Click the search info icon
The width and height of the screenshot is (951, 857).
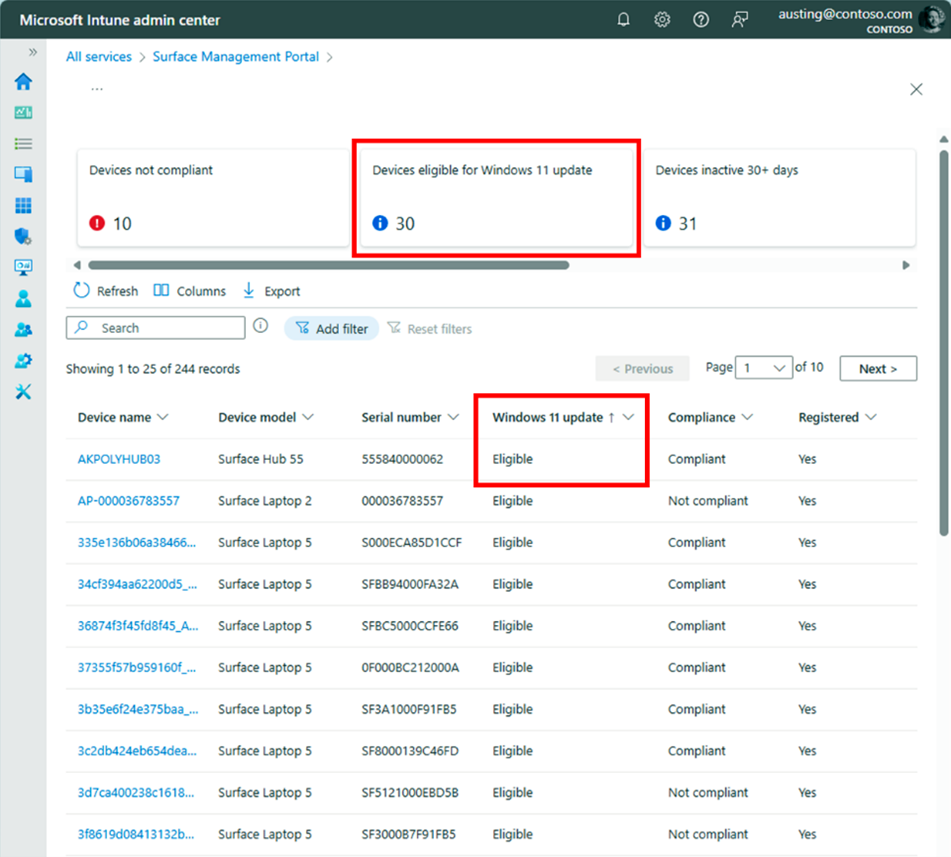coord(260,326)
